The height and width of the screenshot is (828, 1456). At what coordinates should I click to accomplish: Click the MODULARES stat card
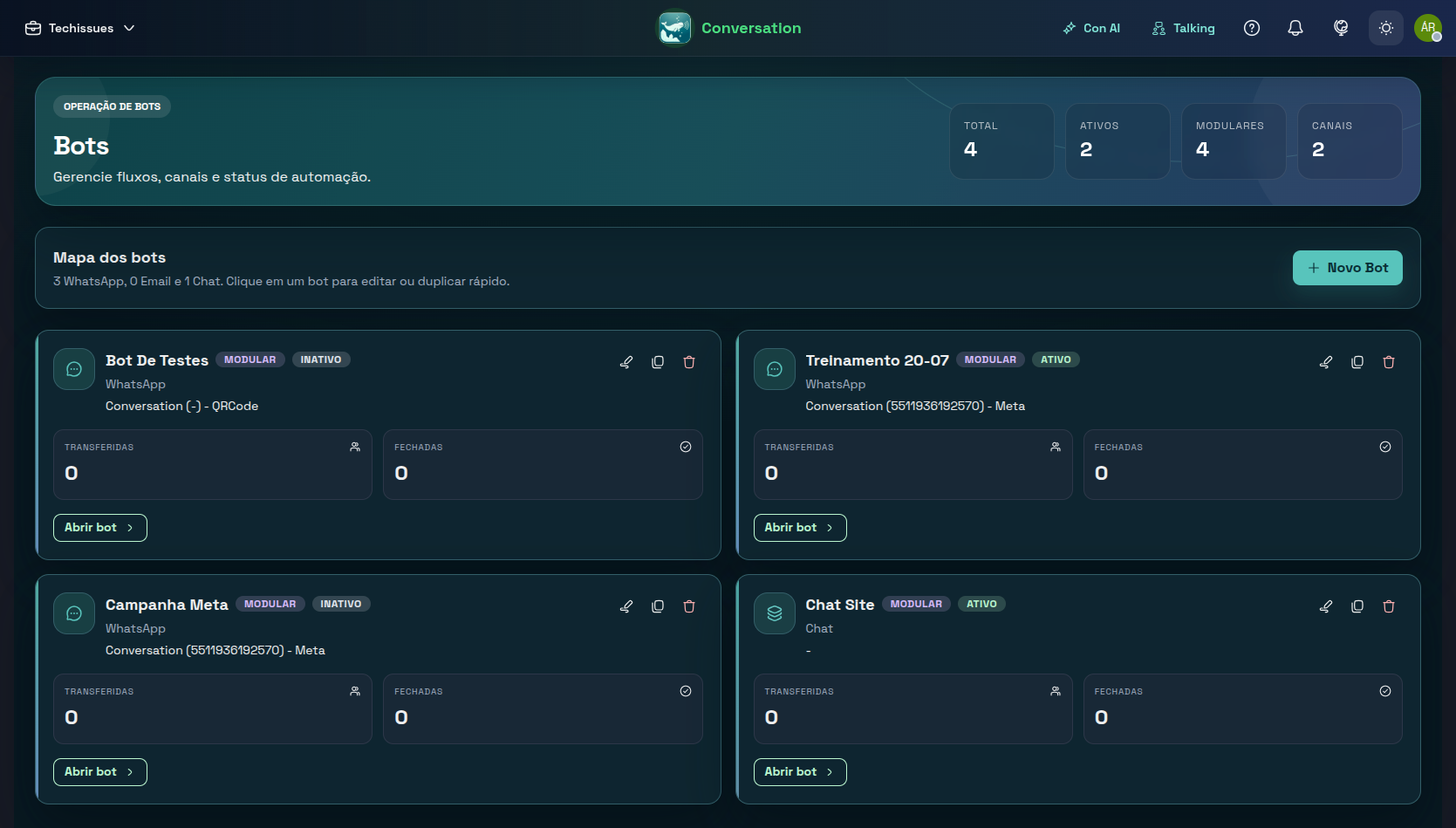tap(1234, 141)
